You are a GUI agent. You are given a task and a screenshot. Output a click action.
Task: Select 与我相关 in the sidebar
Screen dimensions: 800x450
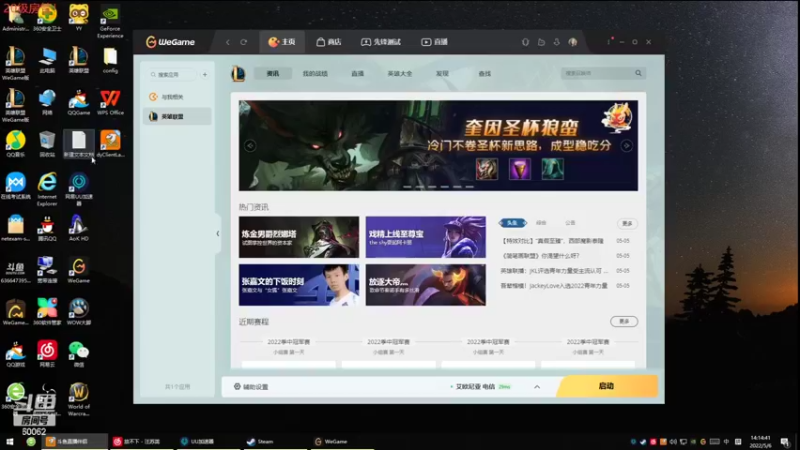(x=177, y=96)
